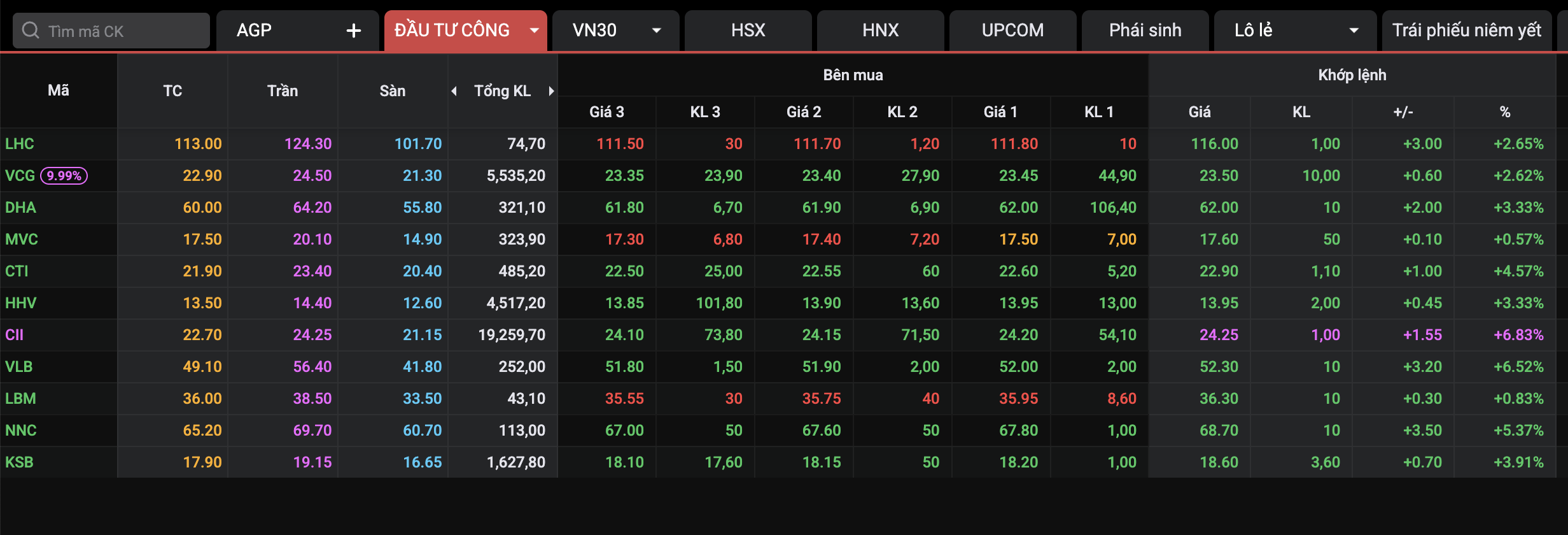Select the CII stock ticker
Screen dimensions: 1568x535
click(15, 335)
